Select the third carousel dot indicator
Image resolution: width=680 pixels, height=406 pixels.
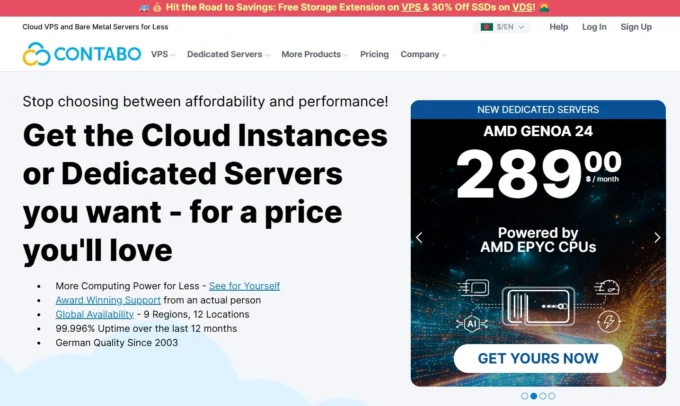coord(542,396)
